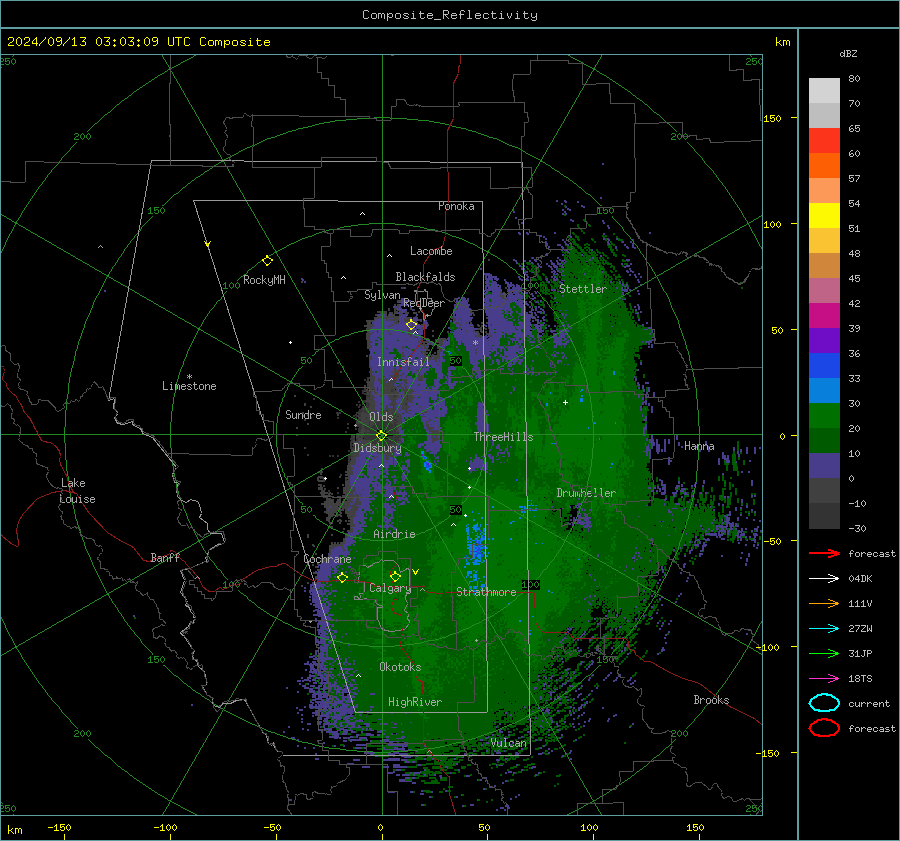Click the dBZ legend heading
Viewport: 900px width, 841px height.
pos(848,53)
